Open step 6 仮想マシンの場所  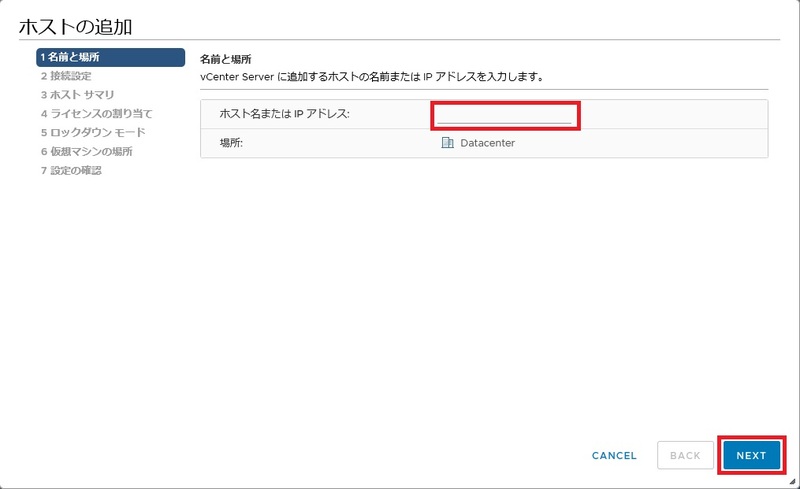86,151
